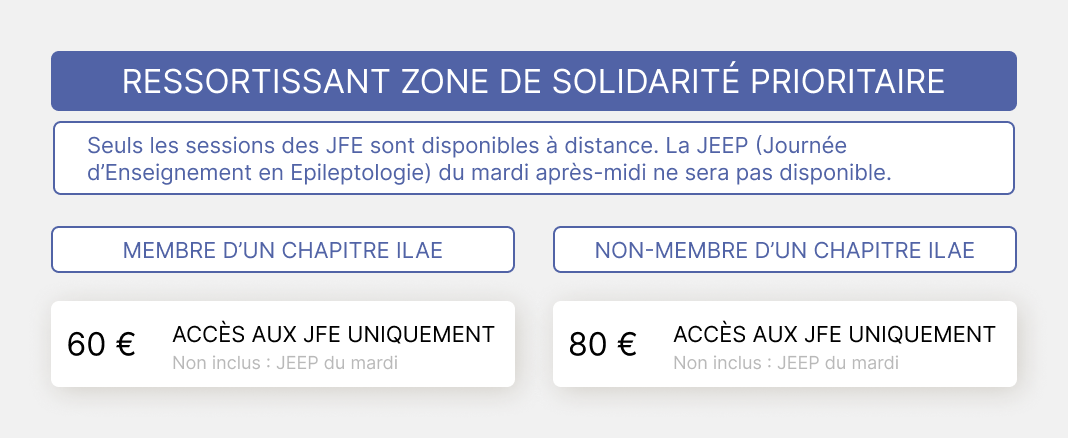1068x438 pixels.
Task: Choose the 80 € JFE access card
Action: pos(785,344)
